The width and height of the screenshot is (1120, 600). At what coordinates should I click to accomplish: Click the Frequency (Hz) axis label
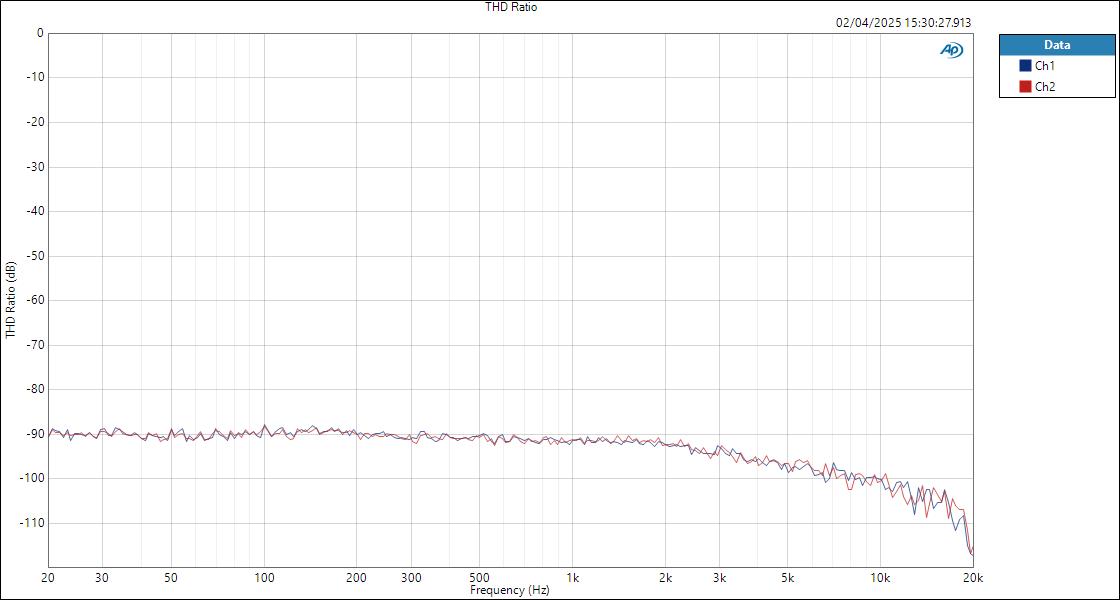pos(508,590)
